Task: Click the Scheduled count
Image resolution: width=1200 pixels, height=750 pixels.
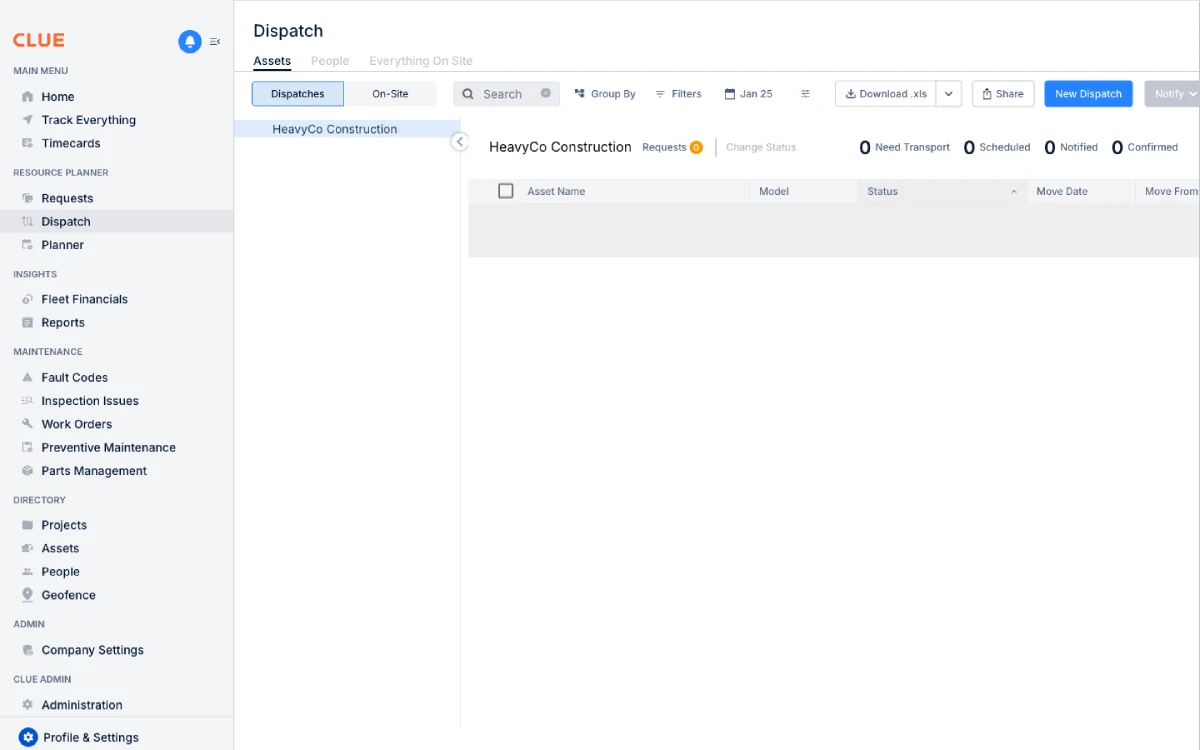Action: pyautogui.click(x=997, y=147)
